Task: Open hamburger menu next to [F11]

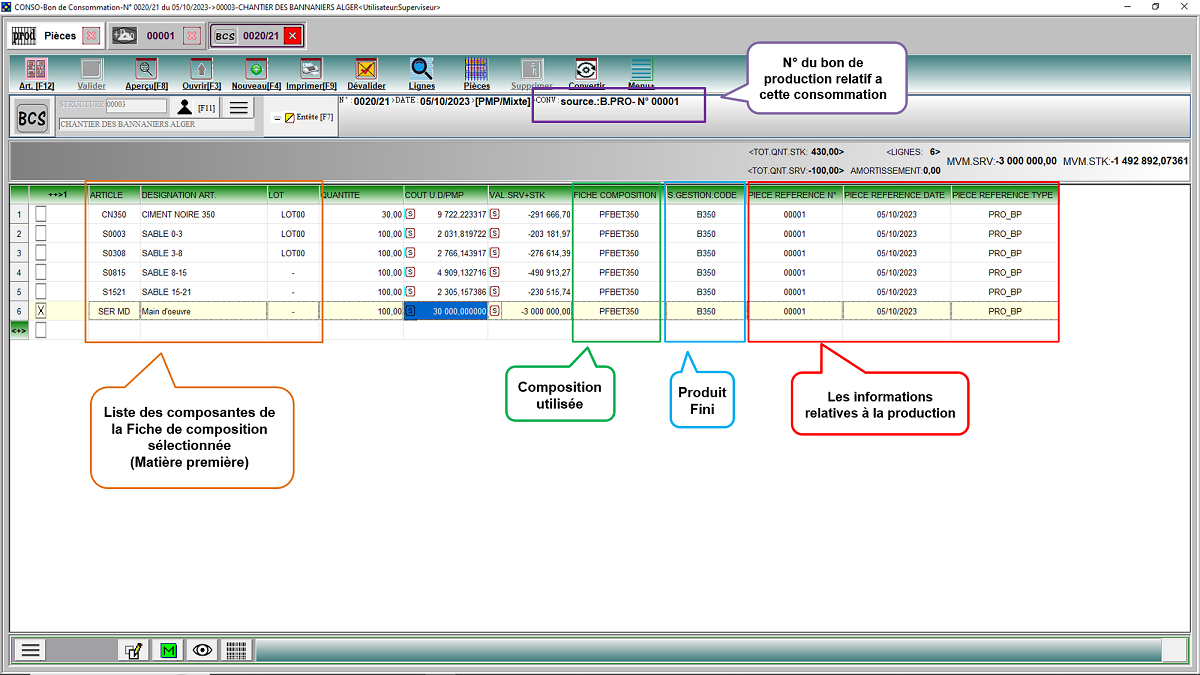Action: 238,108
